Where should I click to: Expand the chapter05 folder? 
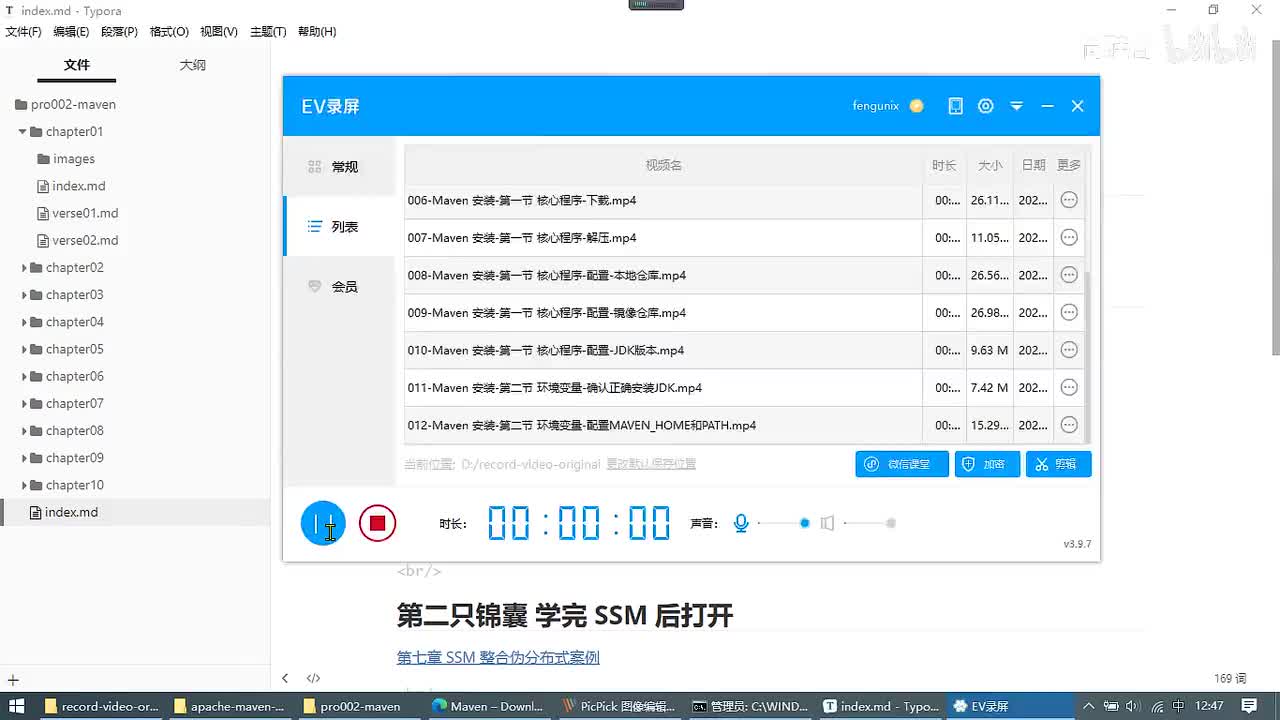24,349
